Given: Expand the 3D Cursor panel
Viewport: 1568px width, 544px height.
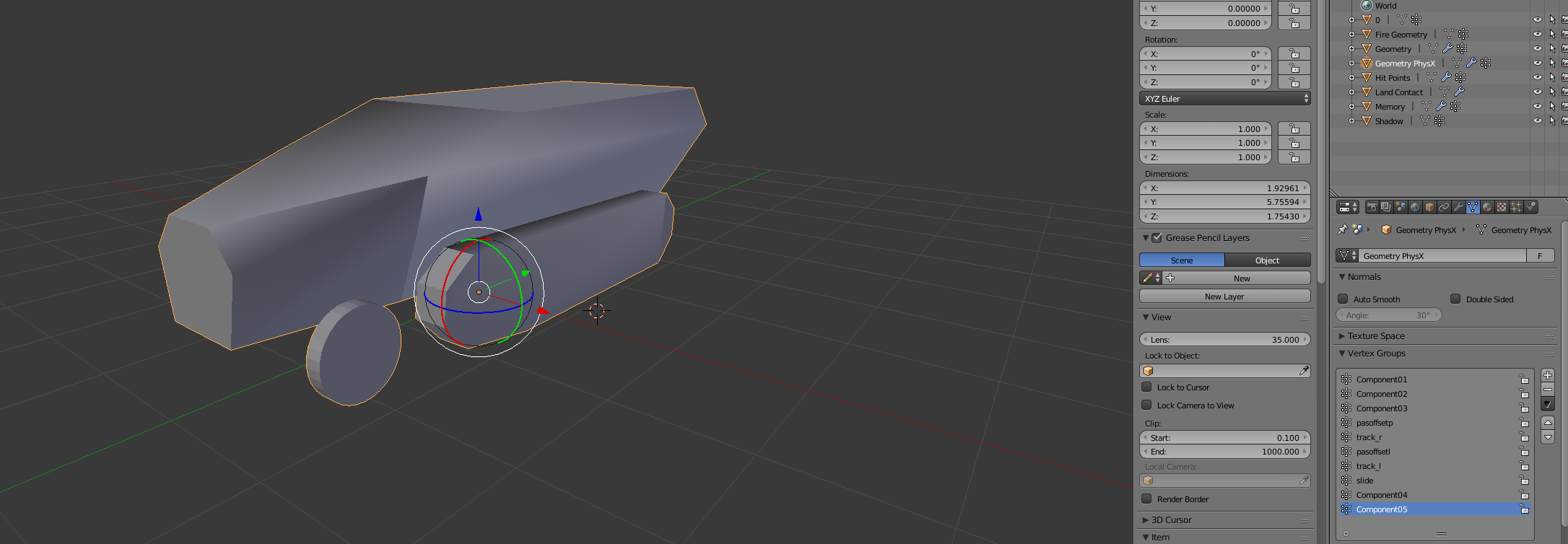Looking at the screenshot, I should 1171,520.
